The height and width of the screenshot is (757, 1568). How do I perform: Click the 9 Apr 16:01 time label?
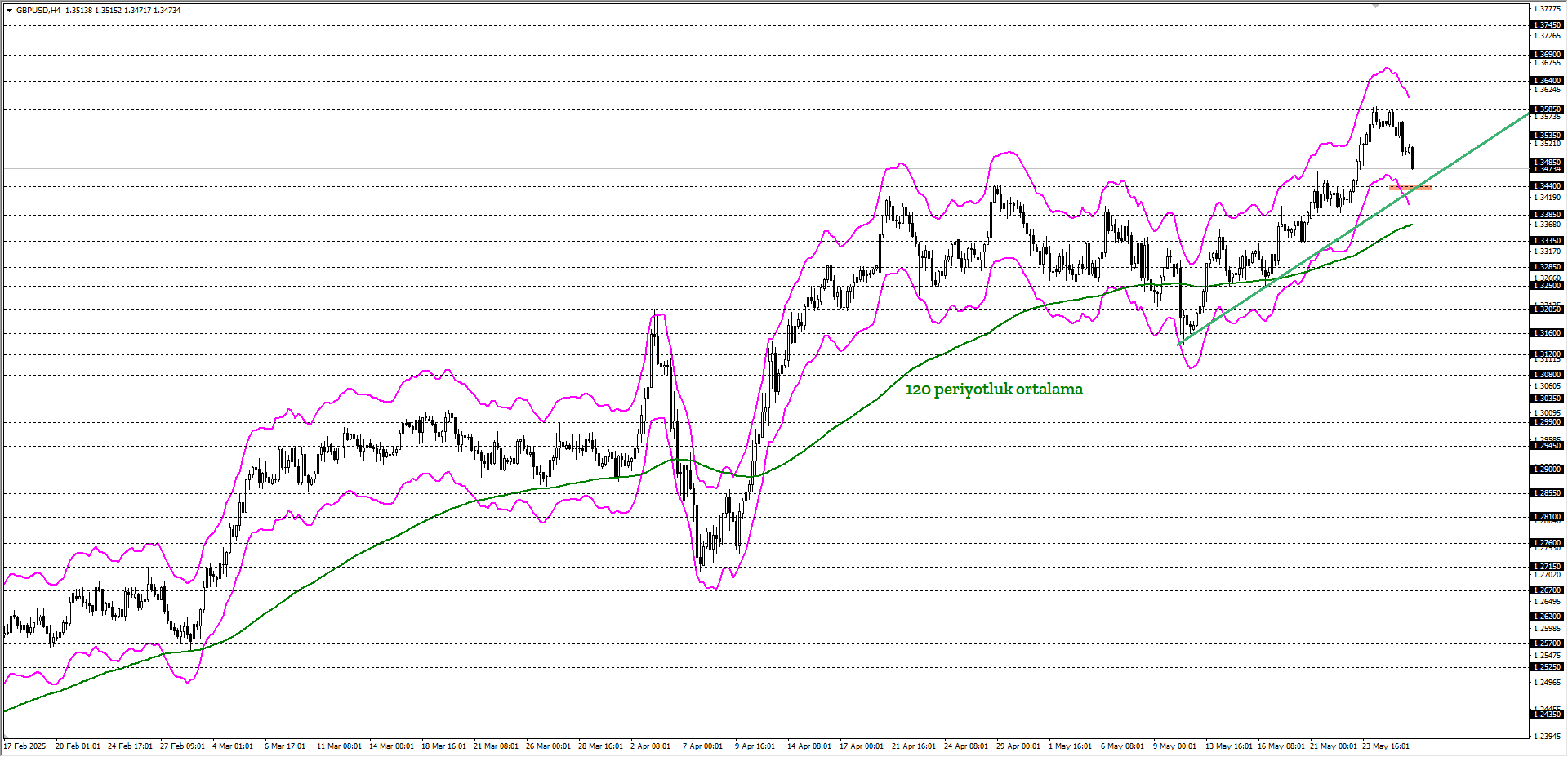(x=755, y=746)
